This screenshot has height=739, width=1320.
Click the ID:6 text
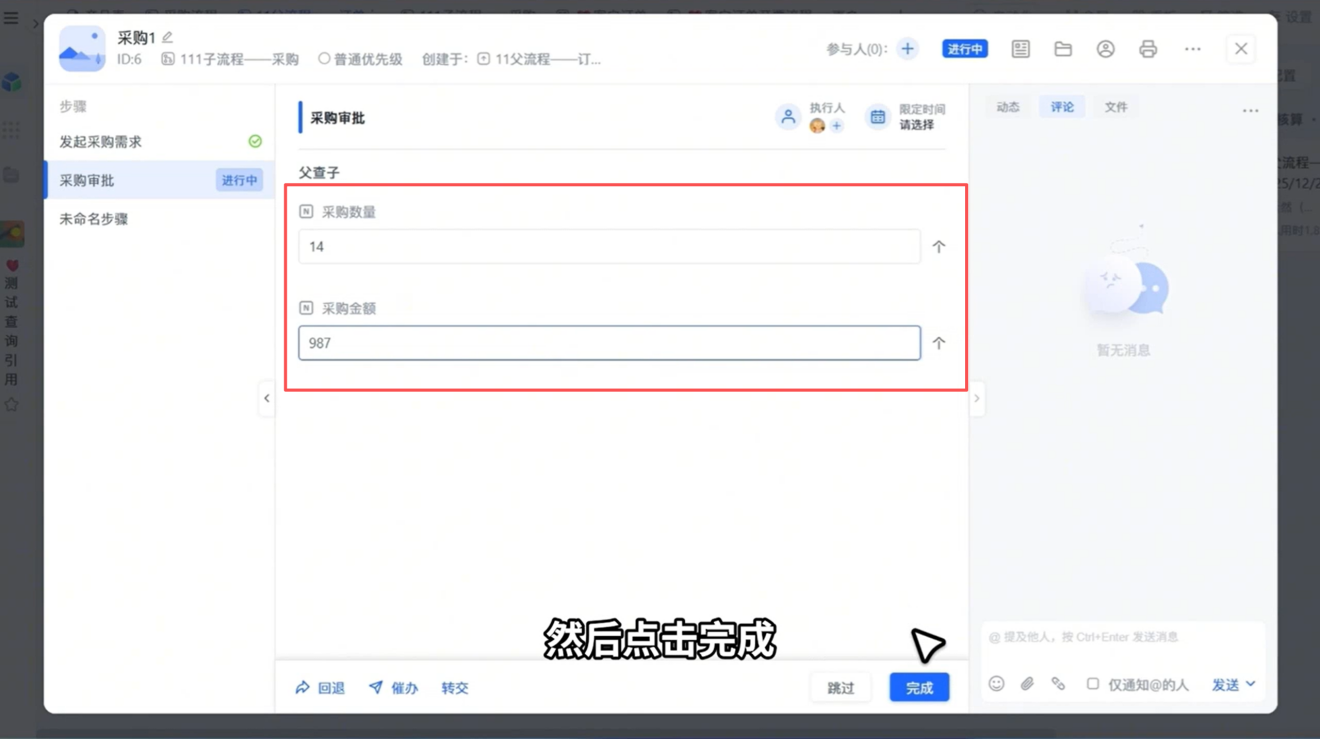click(129, 59)
